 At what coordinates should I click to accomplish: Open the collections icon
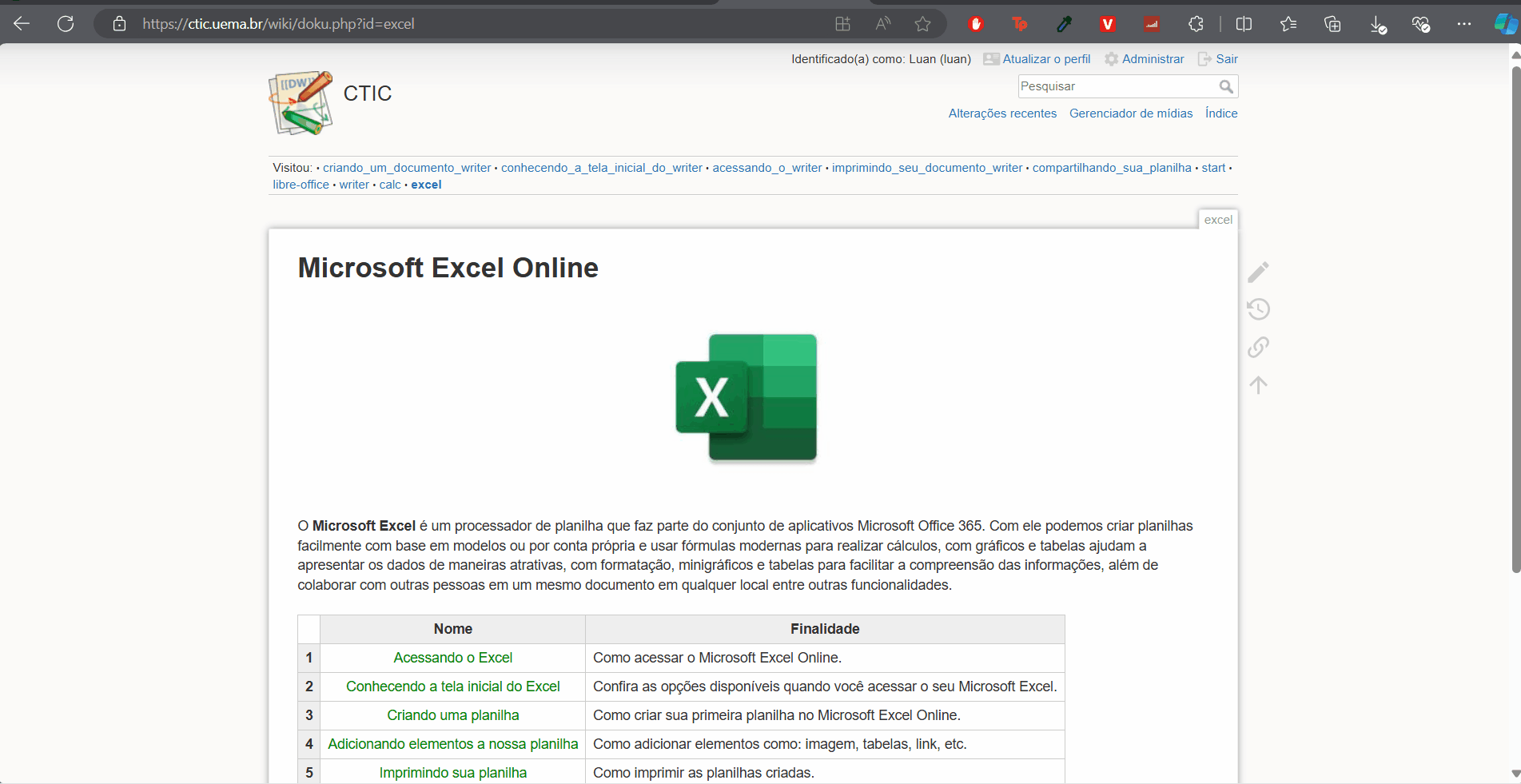1332,24
